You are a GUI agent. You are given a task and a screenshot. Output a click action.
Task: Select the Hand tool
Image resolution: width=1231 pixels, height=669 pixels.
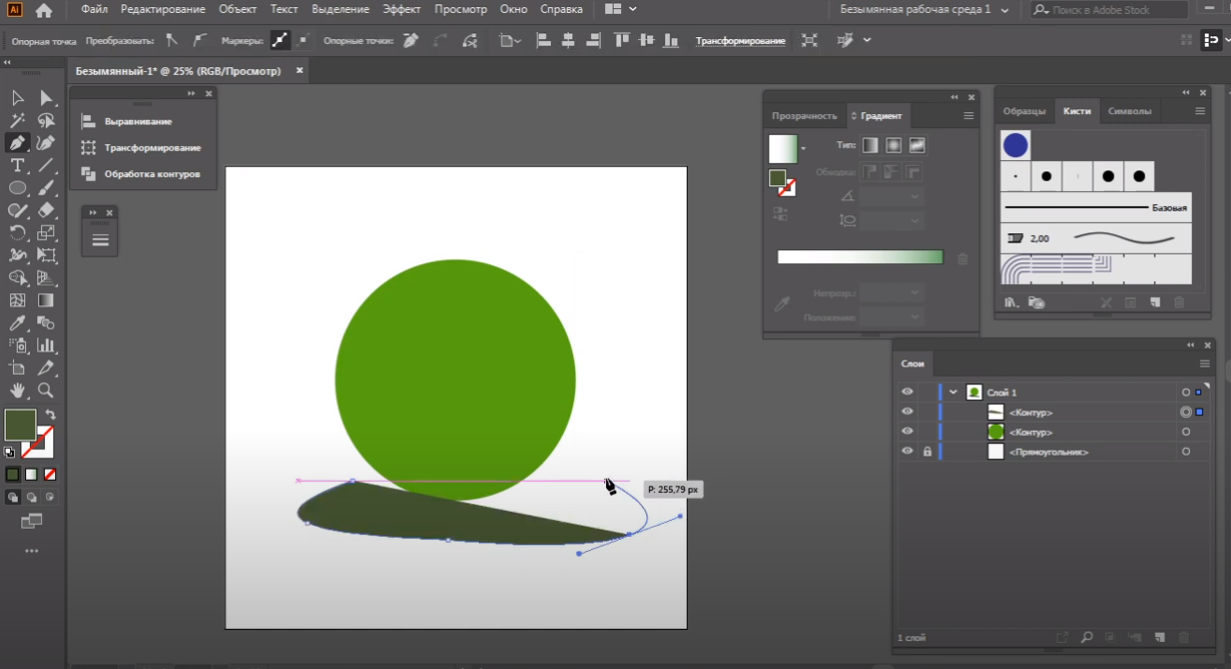17,390
